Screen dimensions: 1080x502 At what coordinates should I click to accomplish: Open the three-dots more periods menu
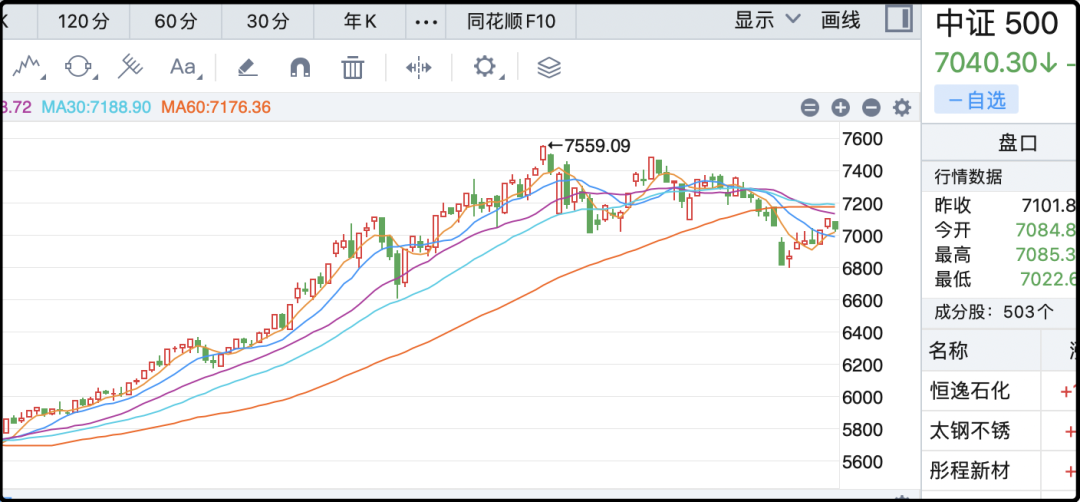pos(426,21)
